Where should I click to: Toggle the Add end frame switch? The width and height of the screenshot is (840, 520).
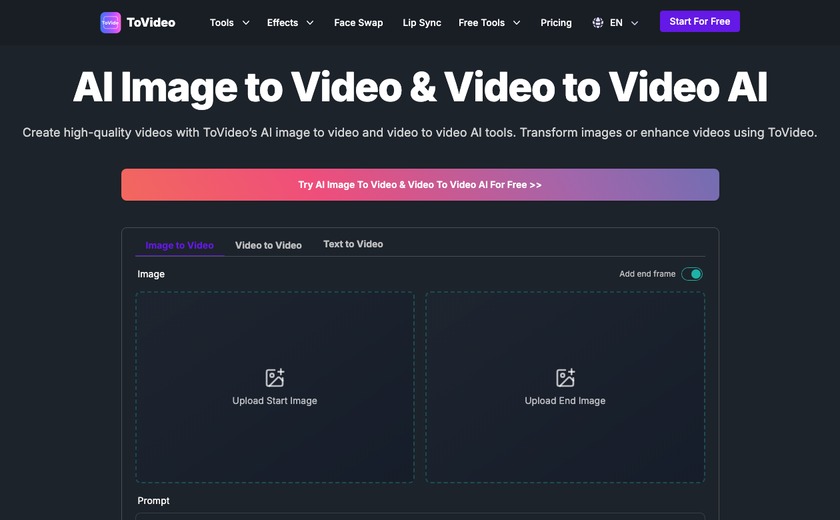(x=692, y=274)
